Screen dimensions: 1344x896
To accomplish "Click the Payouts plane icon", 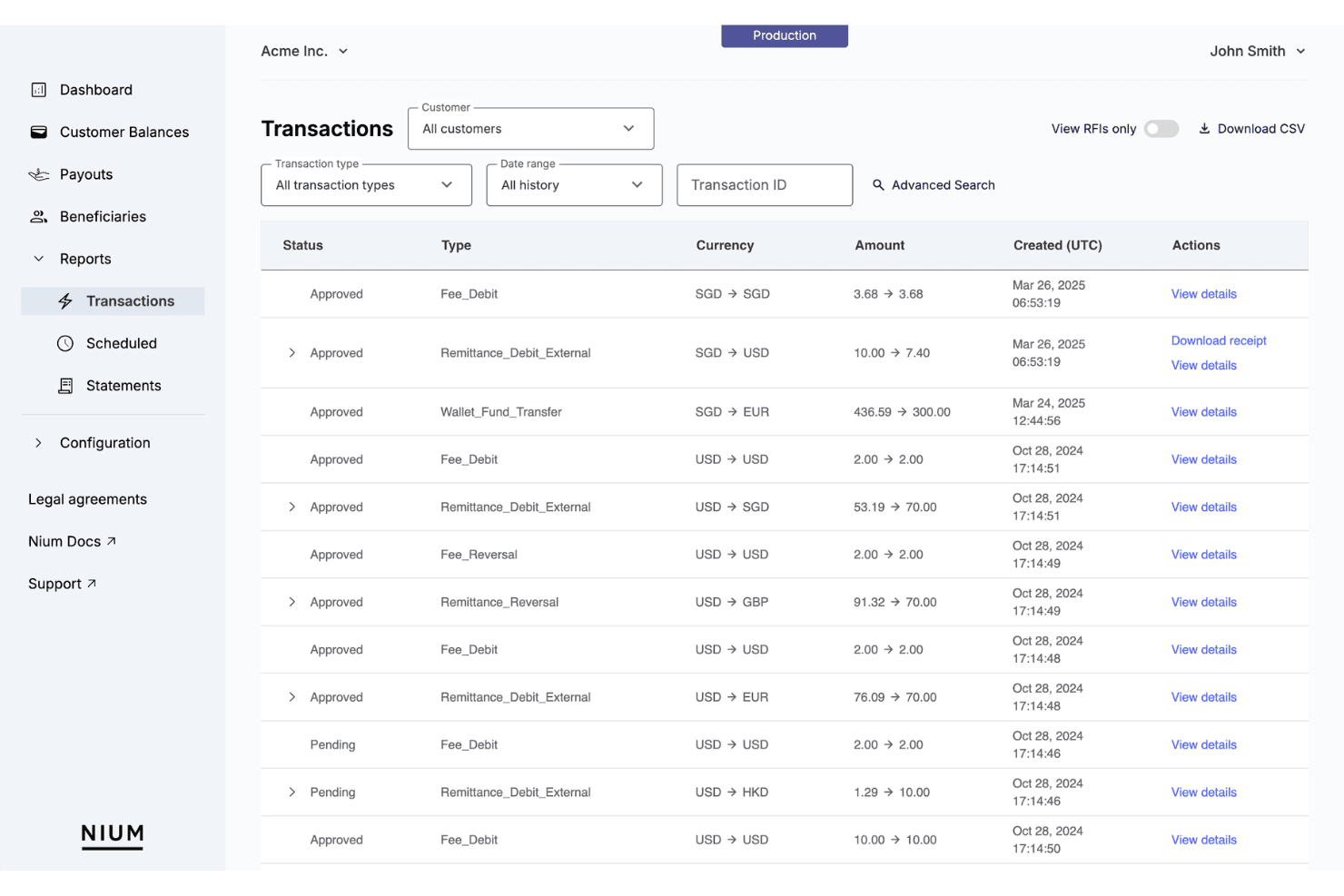I will 39,174.
